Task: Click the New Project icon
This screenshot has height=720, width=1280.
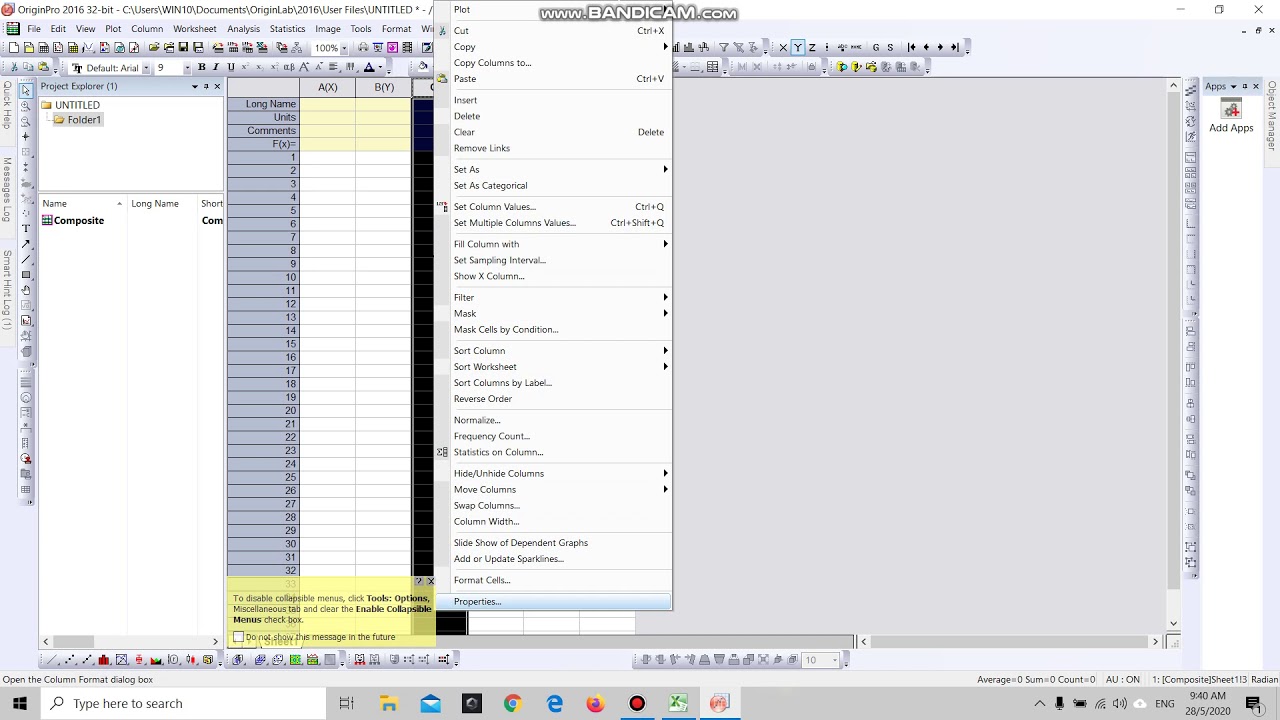Action: click(x=13, y=48)
